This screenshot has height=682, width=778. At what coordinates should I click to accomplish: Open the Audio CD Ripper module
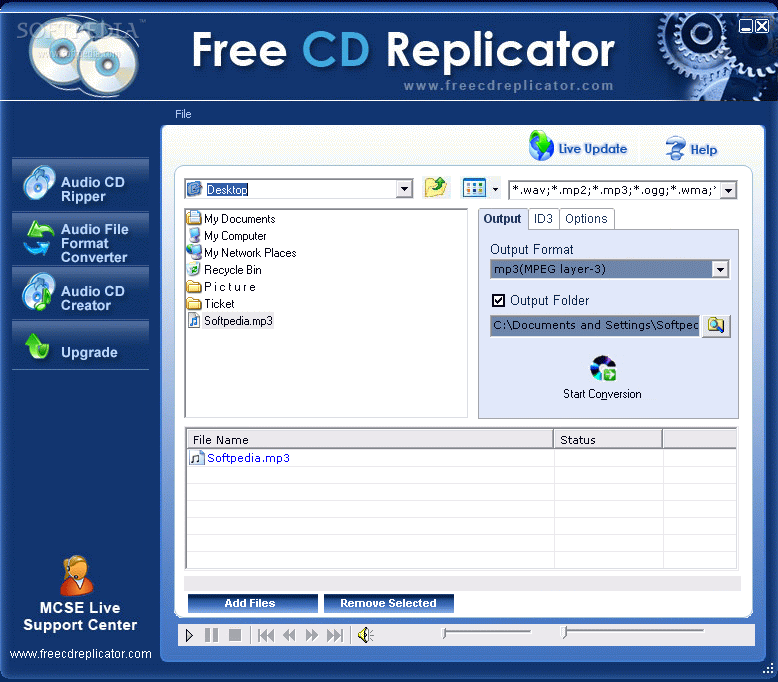point(80,186)
